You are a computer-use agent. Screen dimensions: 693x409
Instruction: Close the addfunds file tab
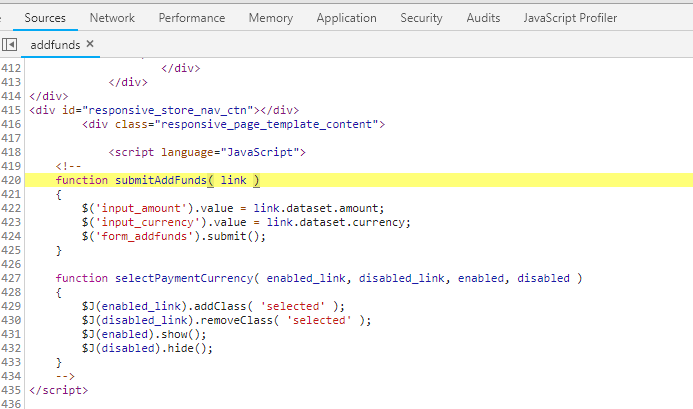click(90, 44)
